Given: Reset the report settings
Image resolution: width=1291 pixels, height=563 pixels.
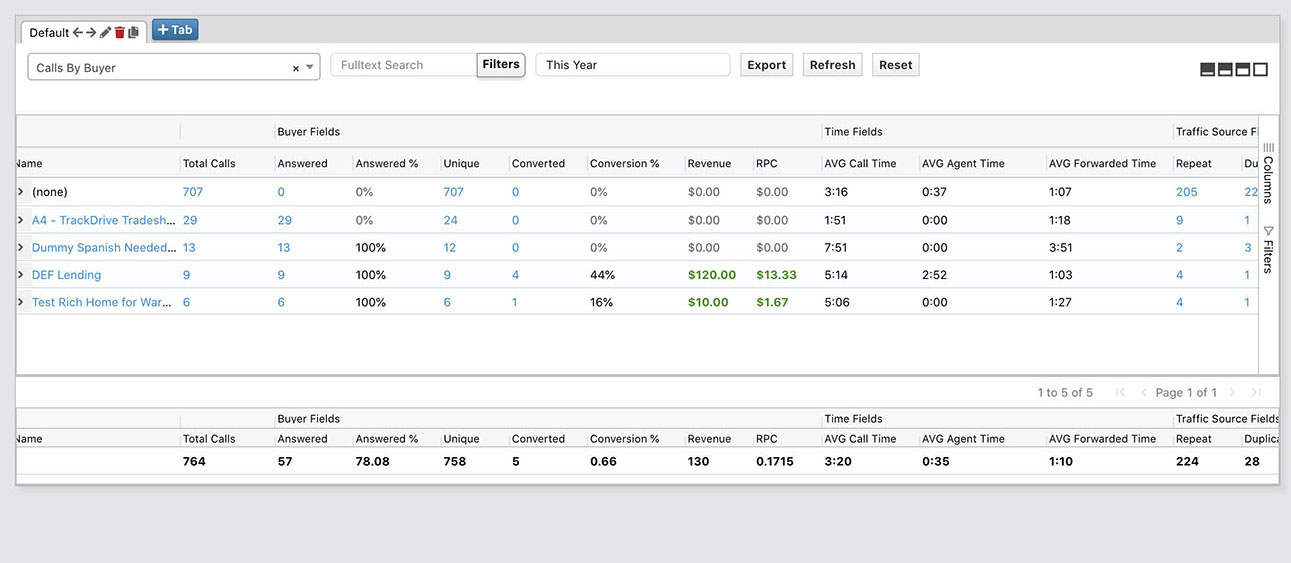Looking at the screenshot, I should pyautogui.click(x=896, y=65).
